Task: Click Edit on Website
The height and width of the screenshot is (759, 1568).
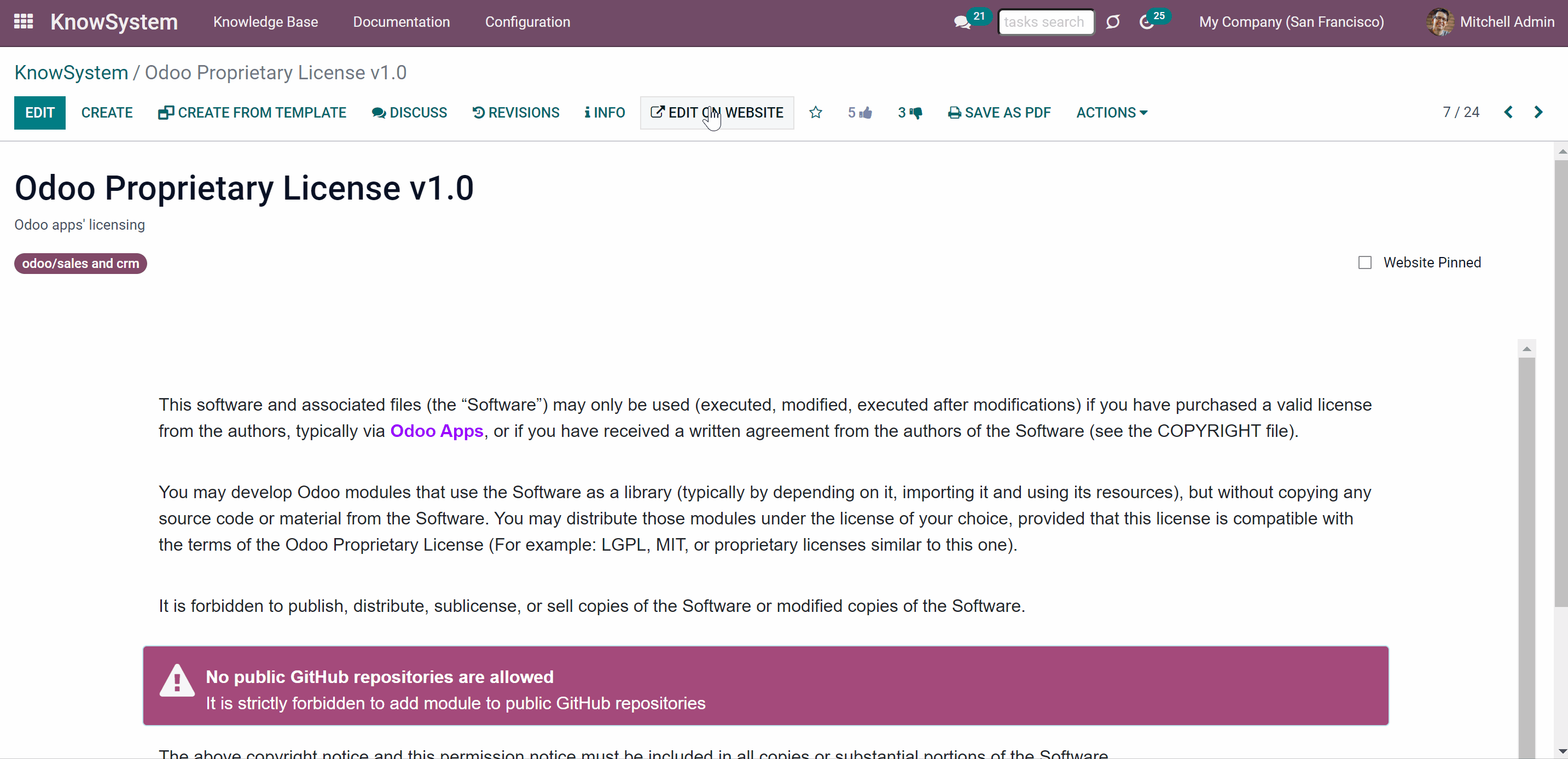Action: tap(717, 113)
